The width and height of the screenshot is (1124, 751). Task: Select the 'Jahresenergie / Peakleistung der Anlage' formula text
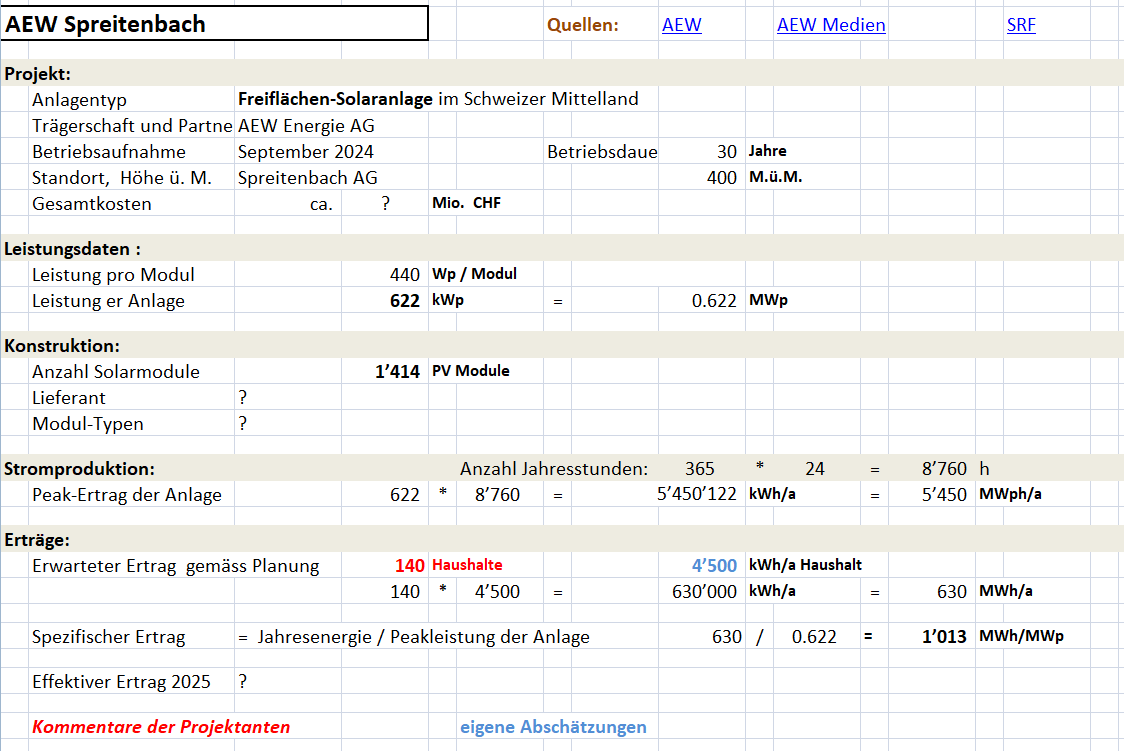click(x=424, y=637)
